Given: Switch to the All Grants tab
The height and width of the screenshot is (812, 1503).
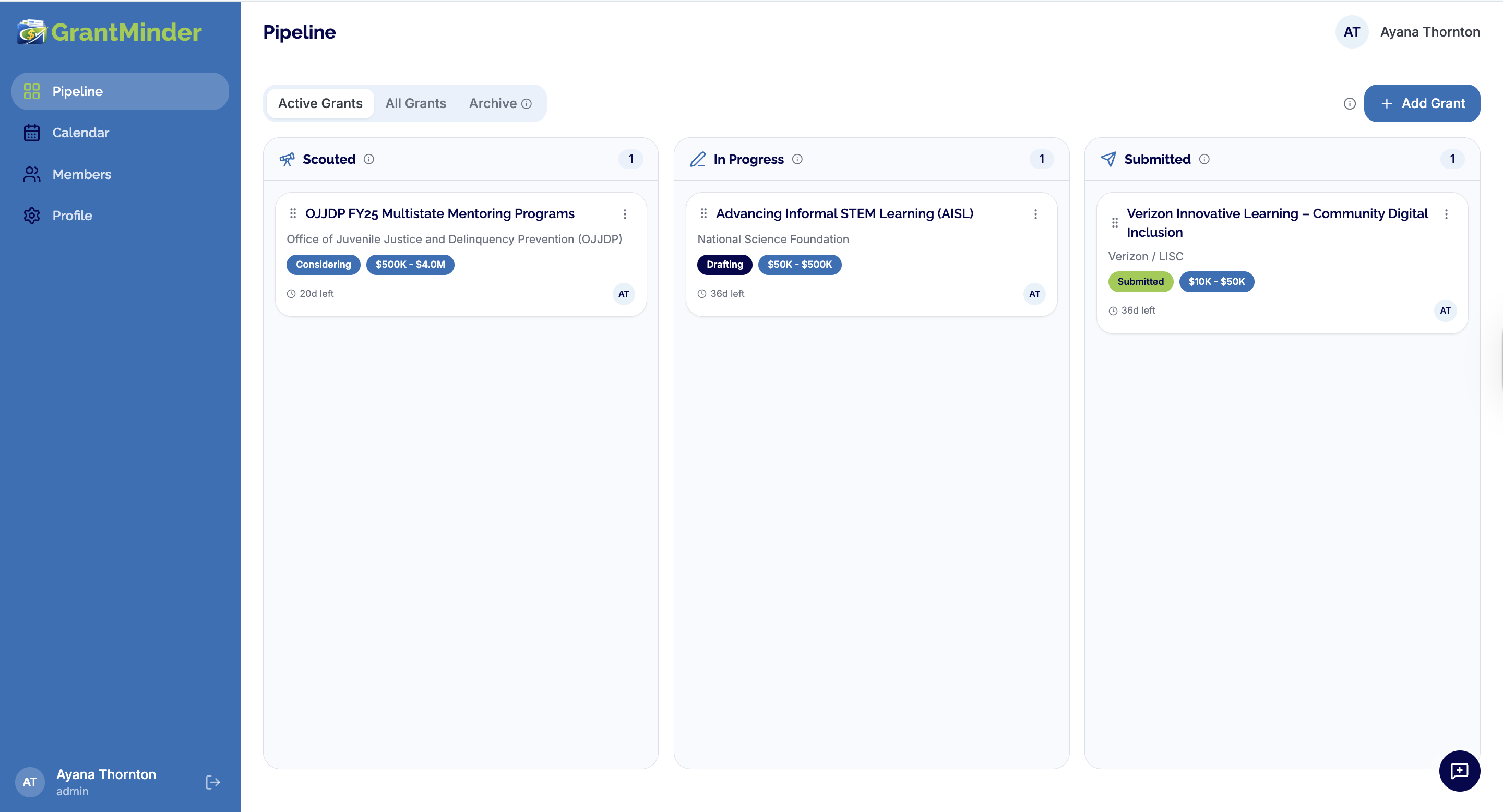Looking at the screenshot, I should (415, 103).
